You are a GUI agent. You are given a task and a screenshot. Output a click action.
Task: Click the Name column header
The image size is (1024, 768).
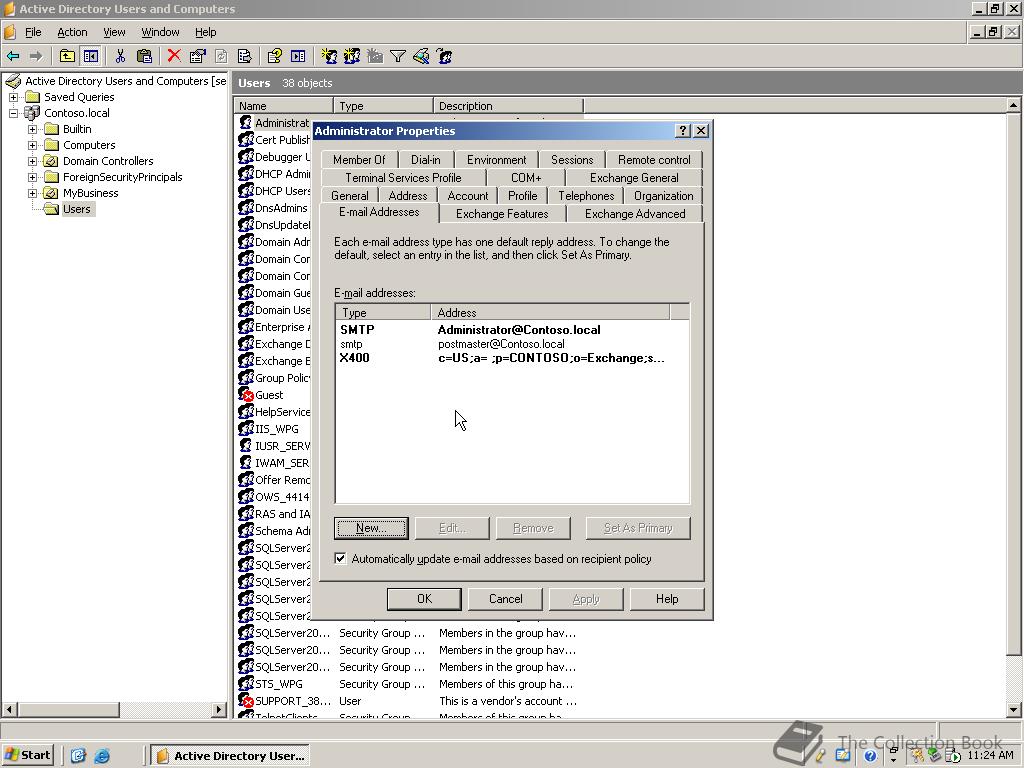pos(283,106)
